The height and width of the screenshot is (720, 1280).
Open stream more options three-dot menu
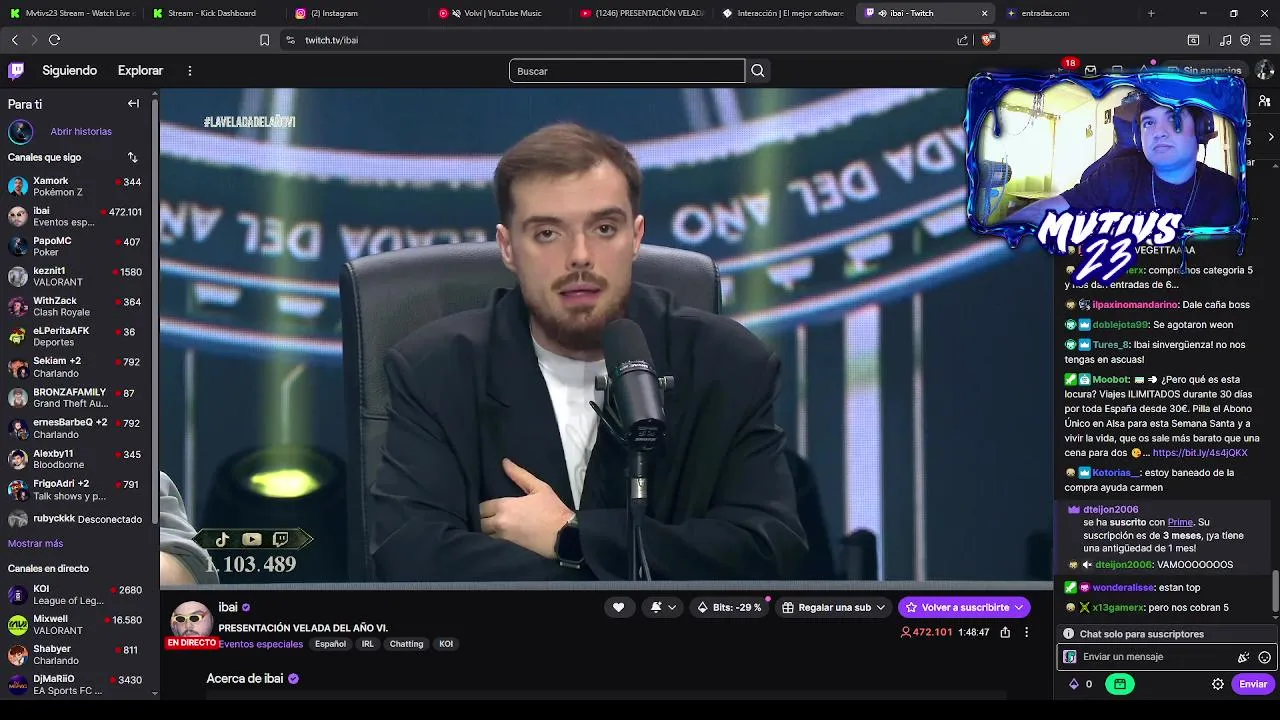click(1026, 632)
